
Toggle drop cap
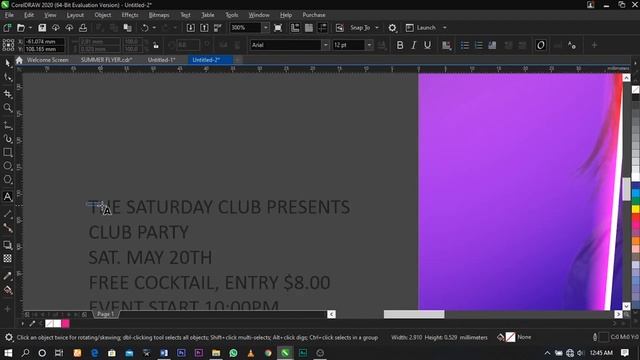pyautogui.click(x=492, y=45)
